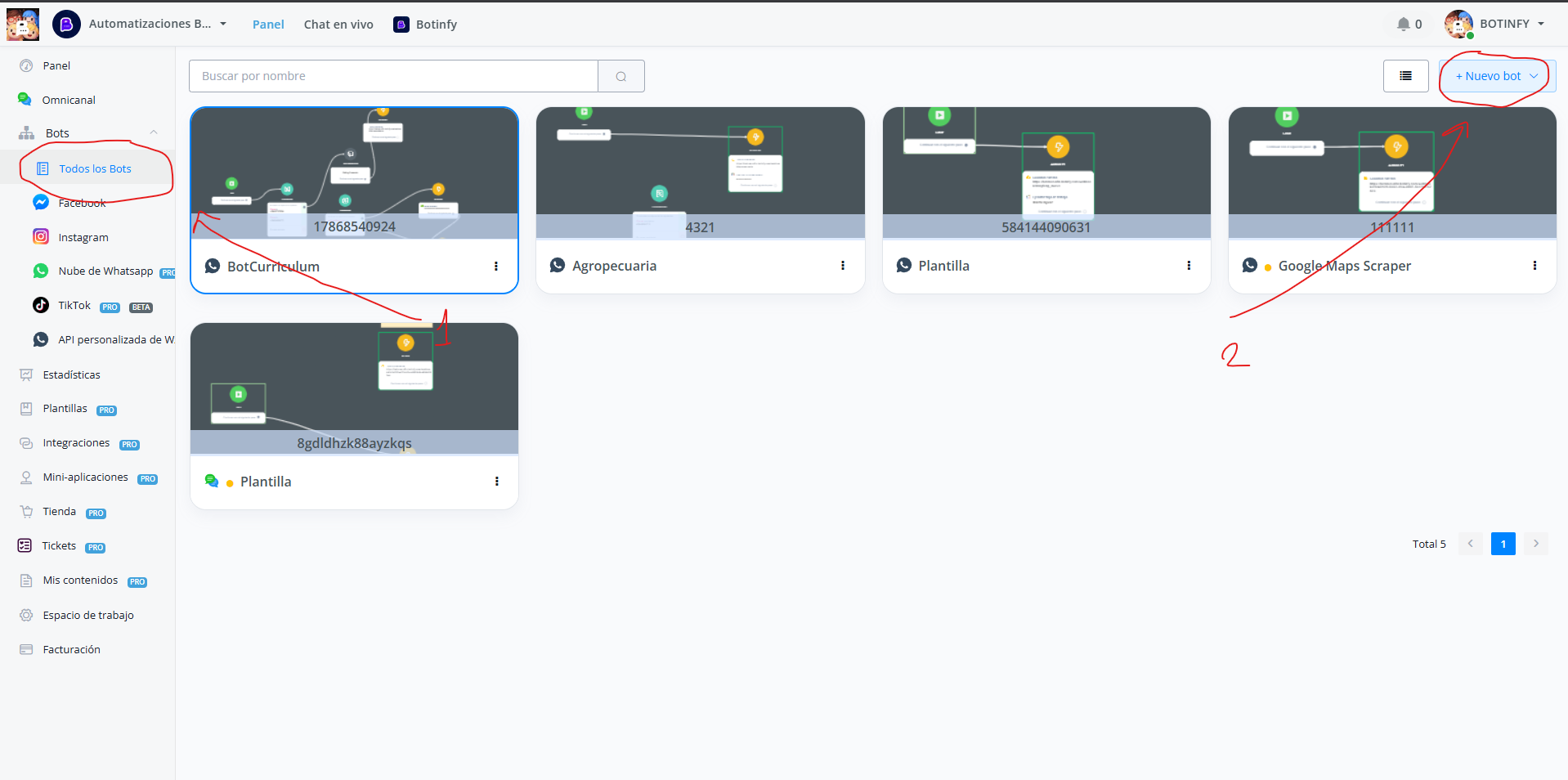Open the Google Maps Scraper flow thumbnail
The height and width of the screenshot is (780, 1568).
1392,173
